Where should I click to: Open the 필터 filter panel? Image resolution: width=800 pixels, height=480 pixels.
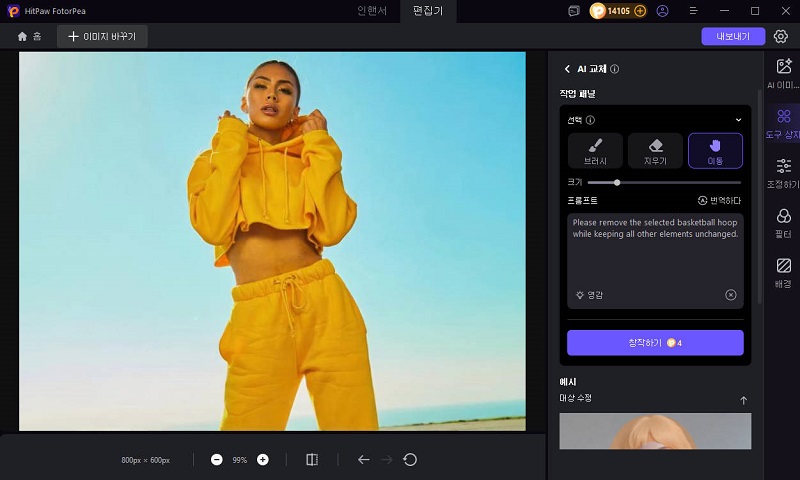coord(784,222)
